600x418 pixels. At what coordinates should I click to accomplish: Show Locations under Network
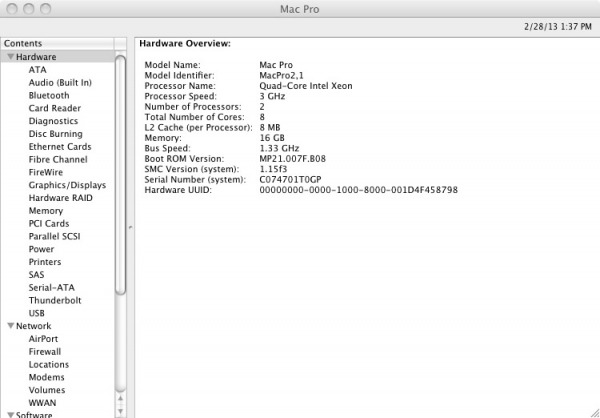pos(49,365)
